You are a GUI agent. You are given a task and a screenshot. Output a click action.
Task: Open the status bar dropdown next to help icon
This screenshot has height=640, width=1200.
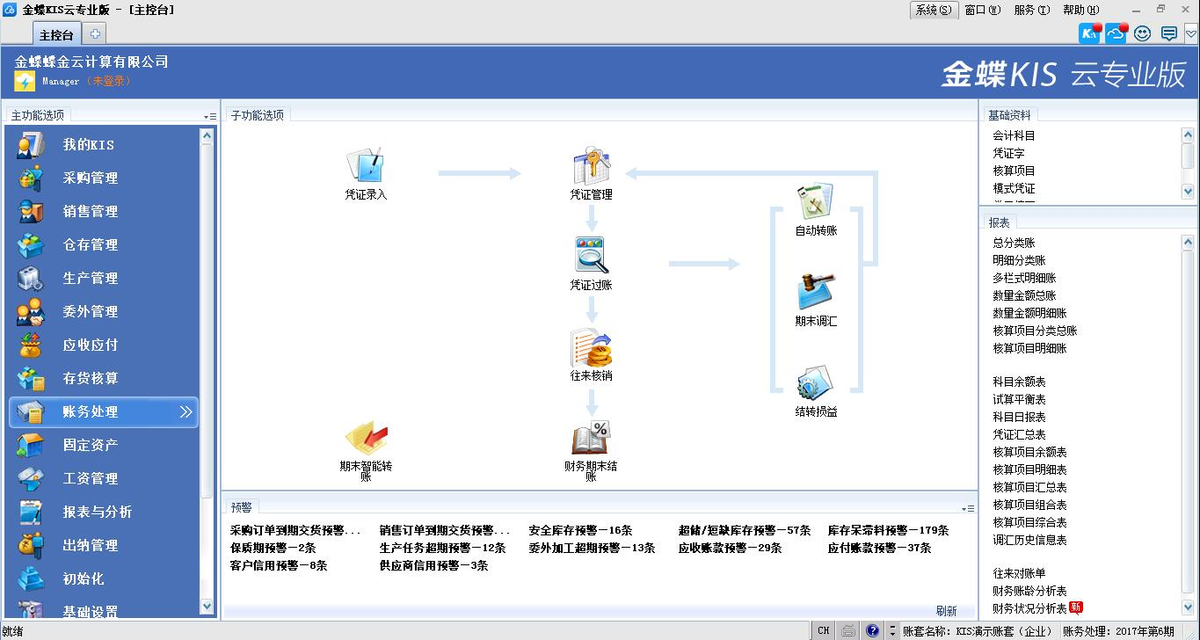pos(891,631)
